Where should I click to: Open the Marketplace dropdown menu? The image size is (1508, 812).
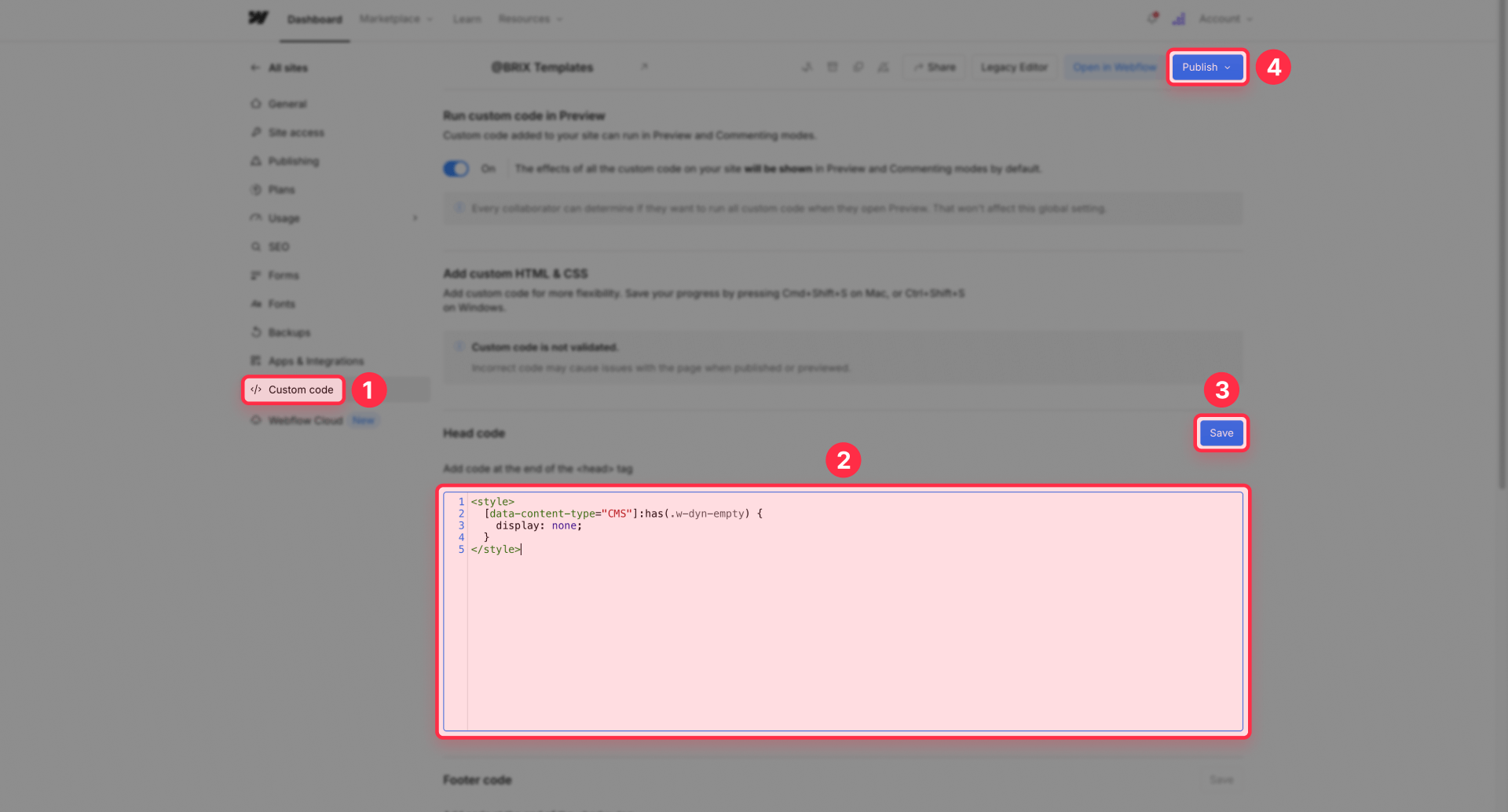point(396,19)
